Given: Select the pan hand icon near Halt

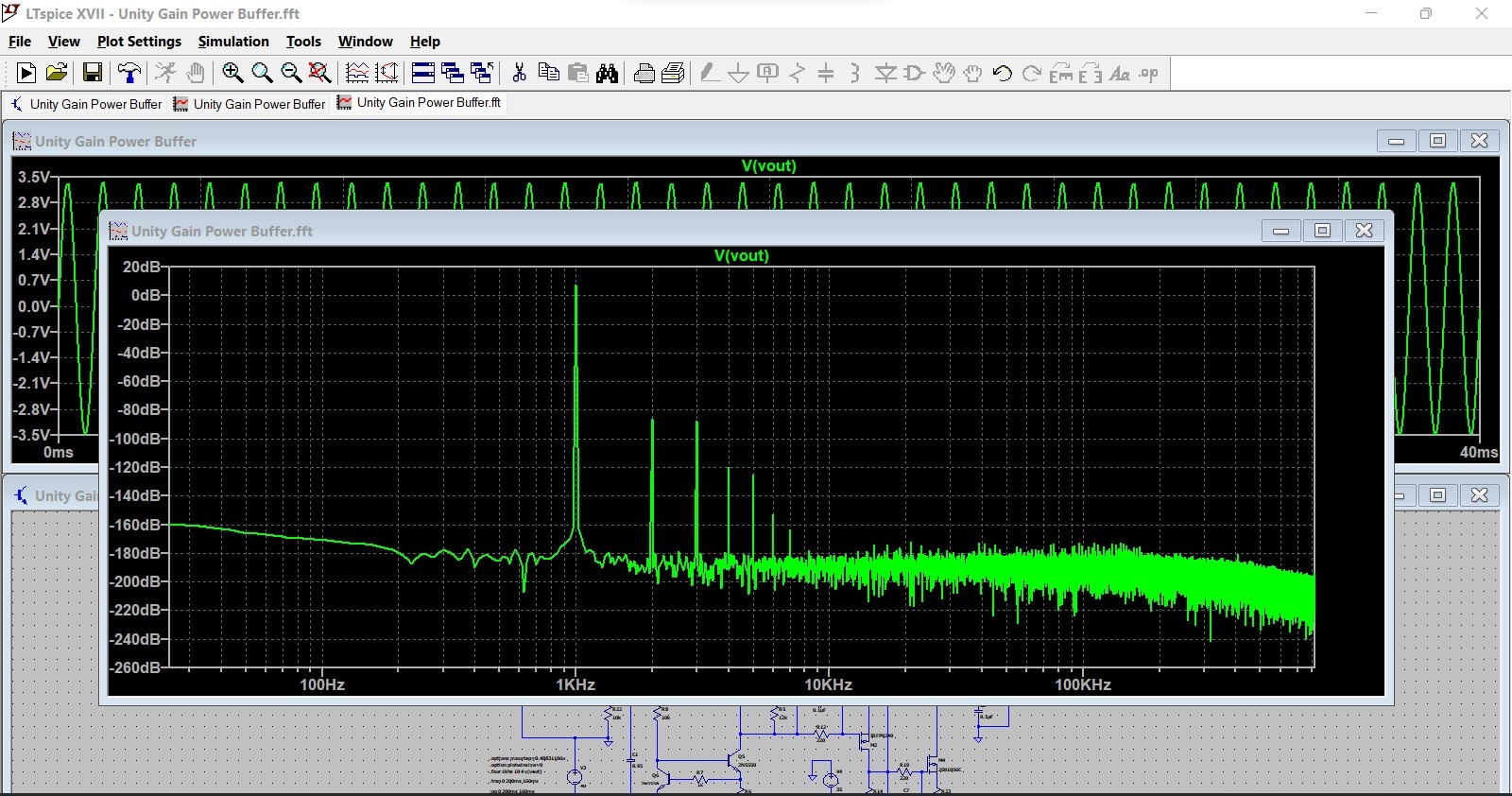Looking at the screenshot, I should (x=196, y=73).
